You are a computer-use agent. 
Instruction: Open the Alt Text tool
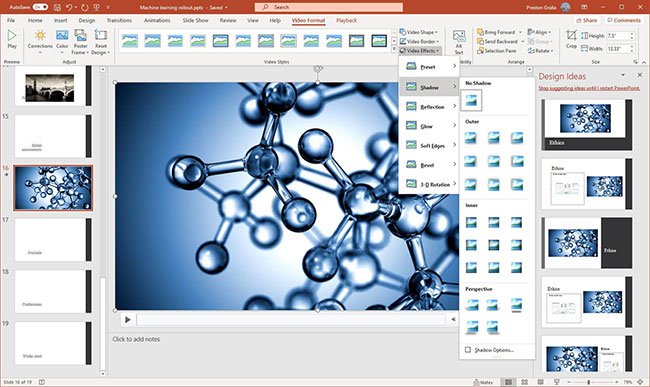[x=458, y=42]
